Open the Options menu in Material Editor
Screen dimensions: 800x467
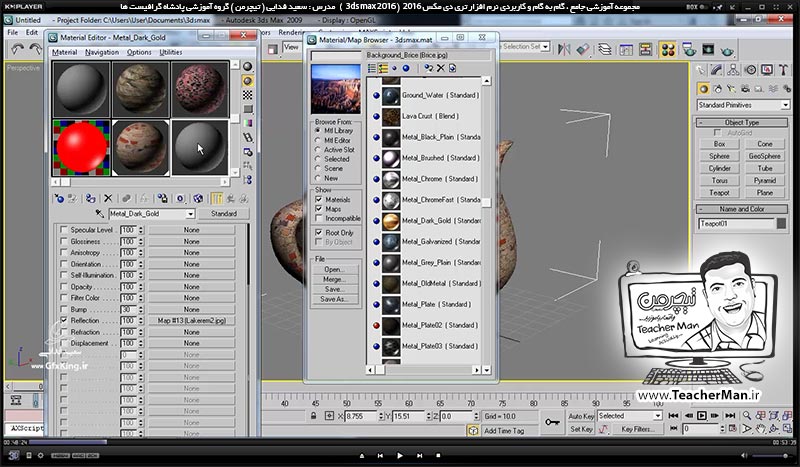pyautogui.click(x=139, y=52)
